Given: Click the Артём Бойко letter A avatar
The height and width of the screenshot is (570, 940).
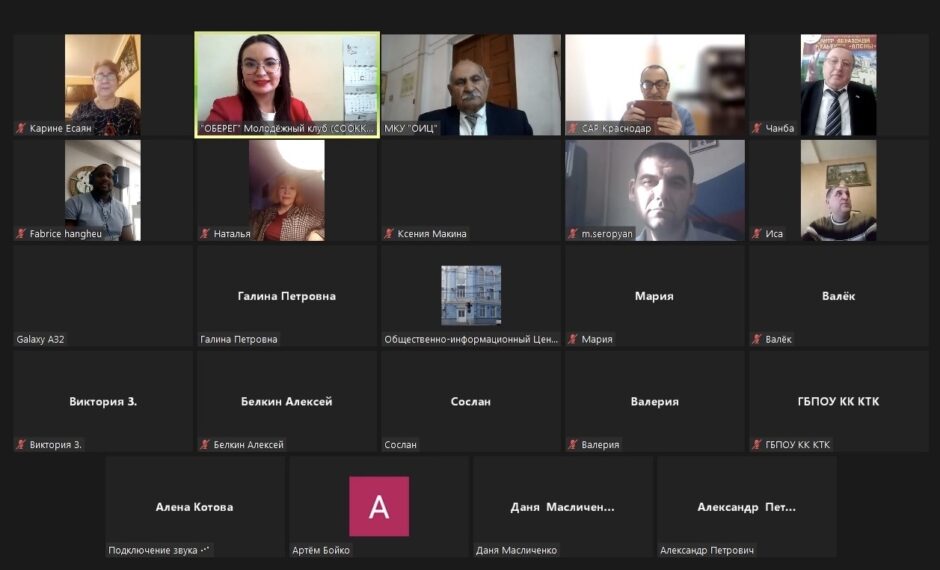Looking at the screenshot, I should (x=379, y=506).
